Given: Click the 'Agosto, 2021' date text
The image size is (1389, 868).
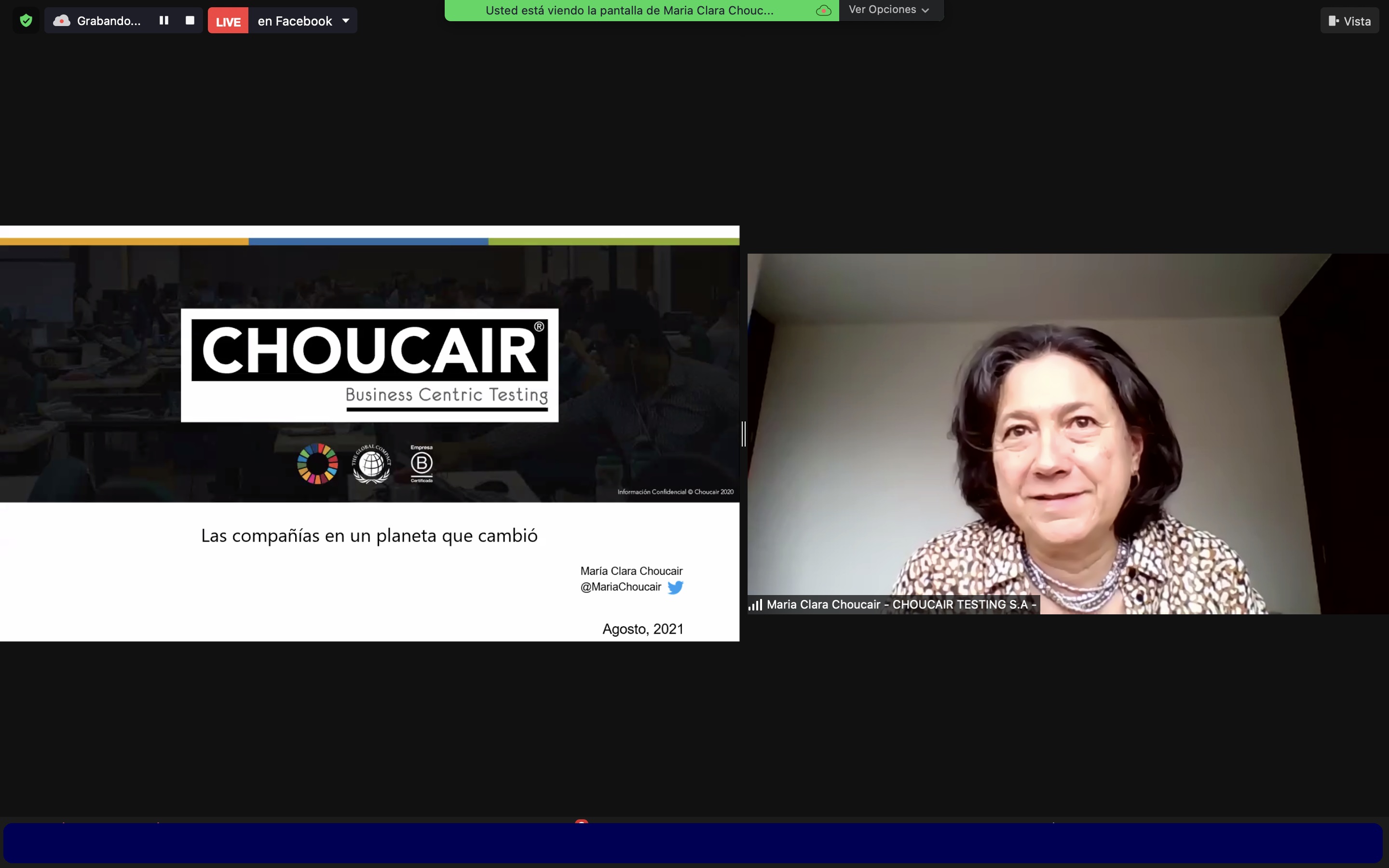Looking at the screenshot, I should (x=643, y=629).
